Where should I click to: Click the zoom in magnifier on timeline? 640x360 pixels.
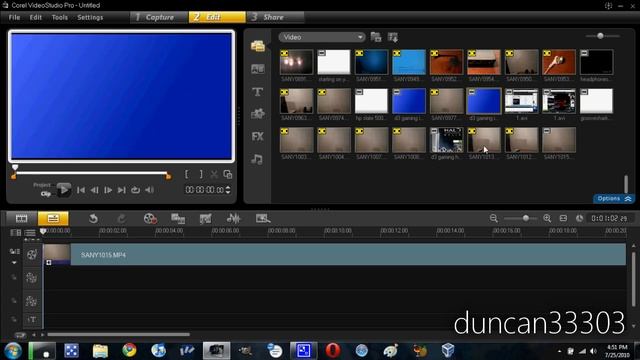(x=547, y=218)
